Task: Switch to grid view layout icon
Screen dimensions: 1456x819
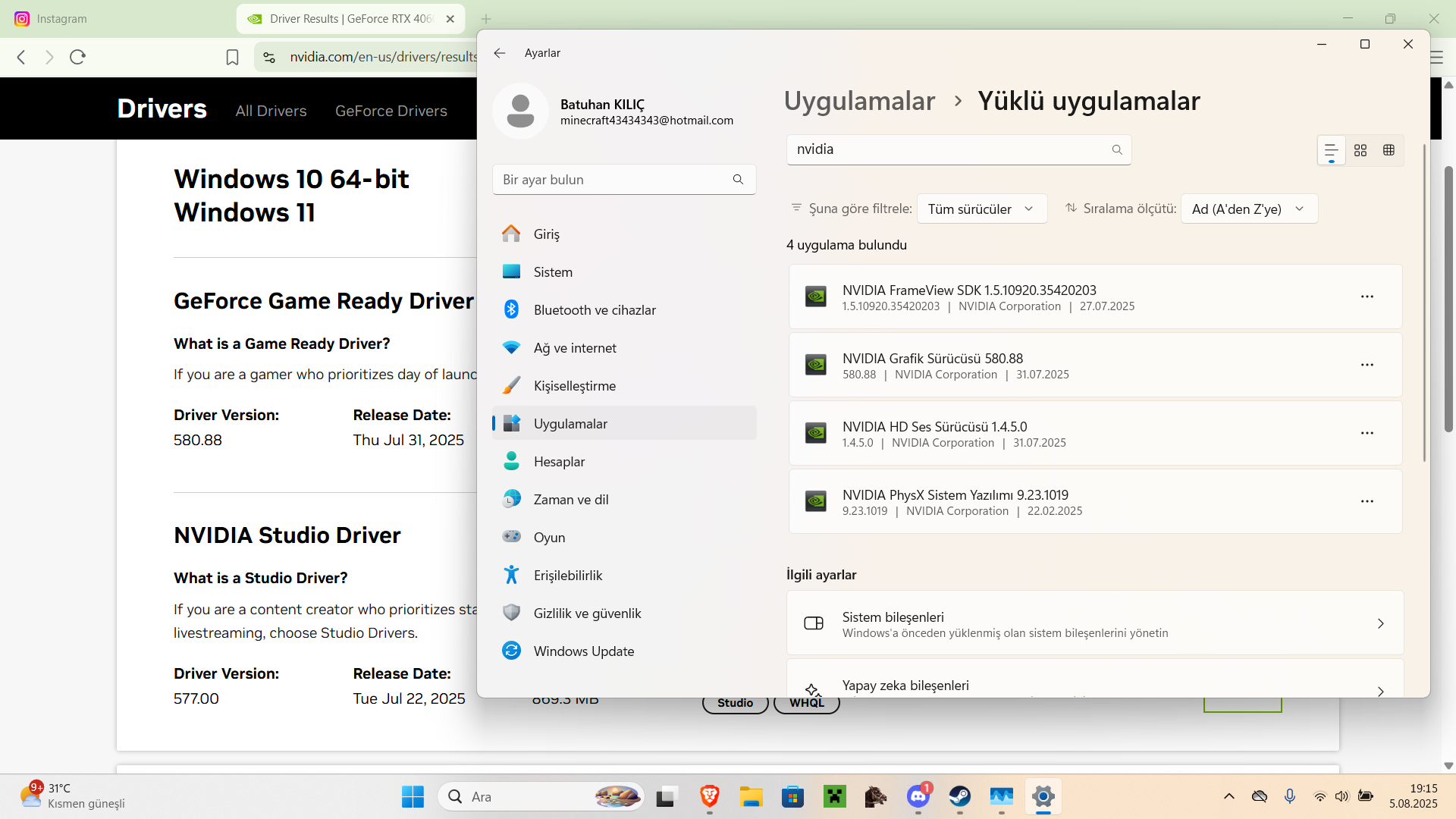Action: [x=1360, y=150]
